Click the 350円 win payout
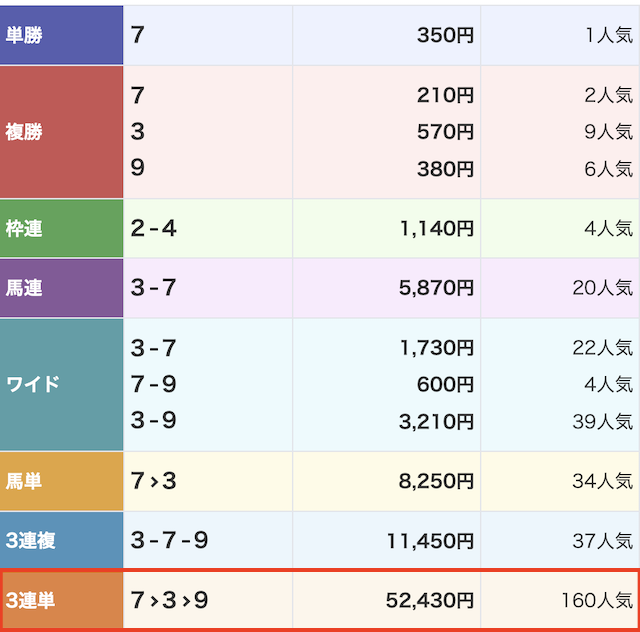The width and height of the screenshot is (640, 632). [445, 35]
